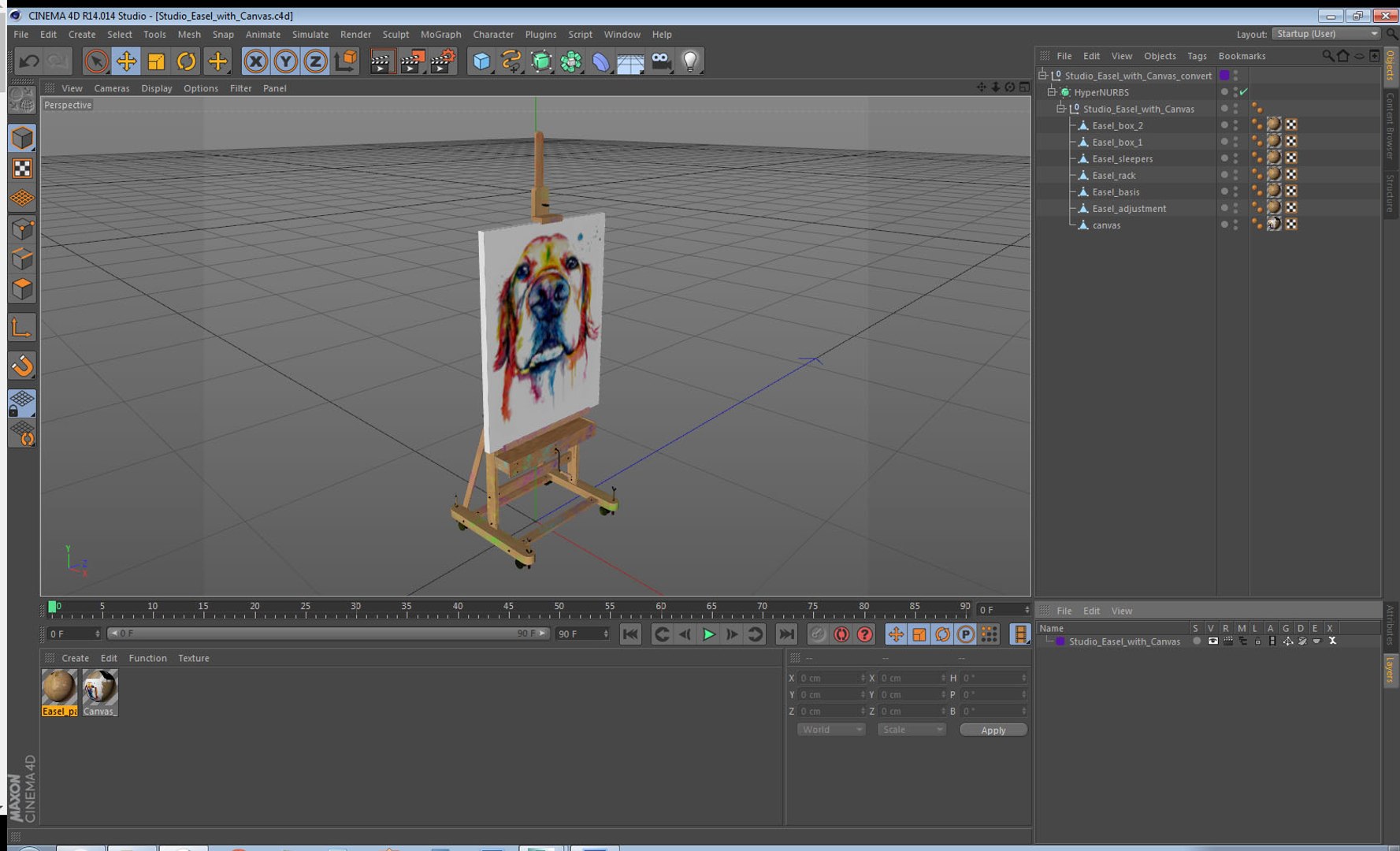Collapse Studio_Easel_with_Canvas null group
1400x851 pixels.
click(x=1060, y=109)
